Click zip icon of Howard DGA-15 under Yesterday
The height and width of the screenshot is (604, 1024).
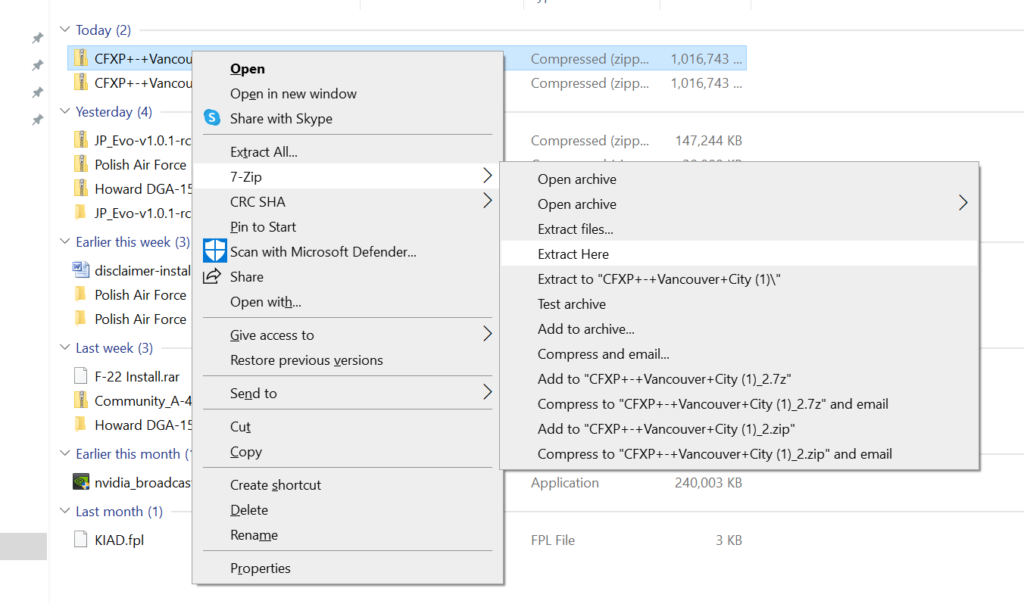coord(81,188)
